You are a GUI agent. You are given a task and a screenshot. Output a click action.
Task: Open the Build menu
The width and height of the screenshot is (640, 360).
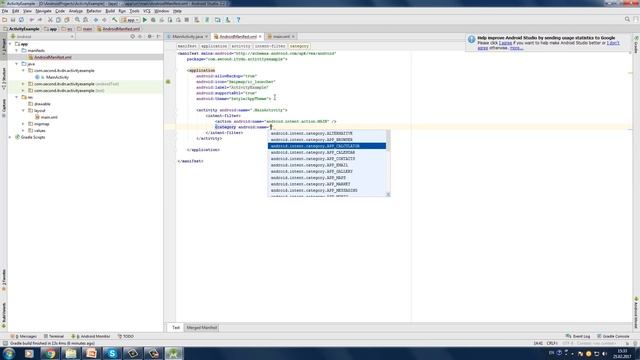point(110,11)
